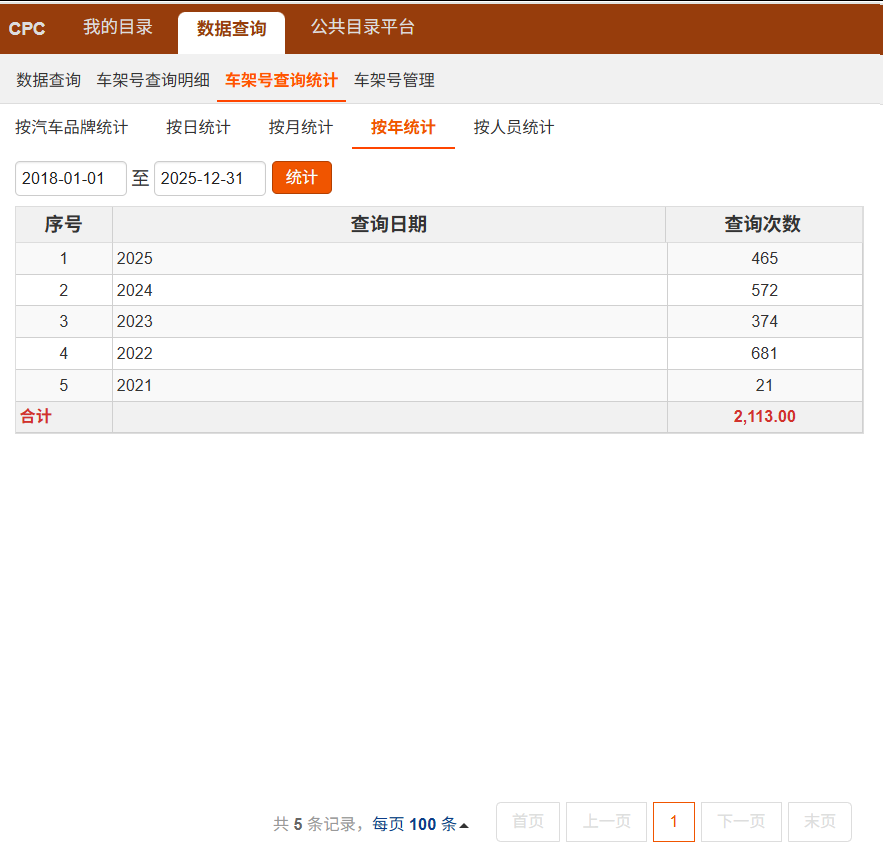Click the 2022 row in table
The height and width of the screenshot is (855, 883).
pos(388,354)
